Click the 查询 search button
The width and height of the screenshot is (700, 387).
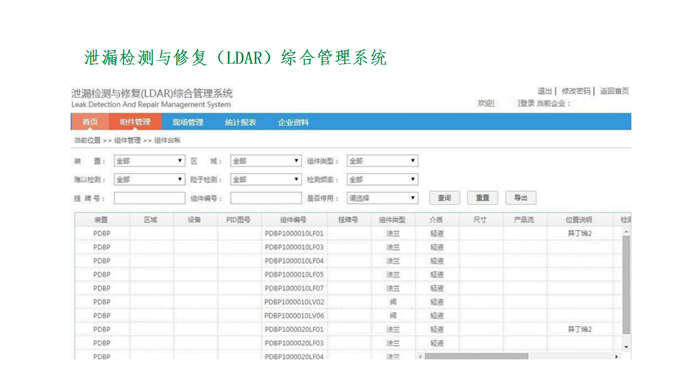445,198
